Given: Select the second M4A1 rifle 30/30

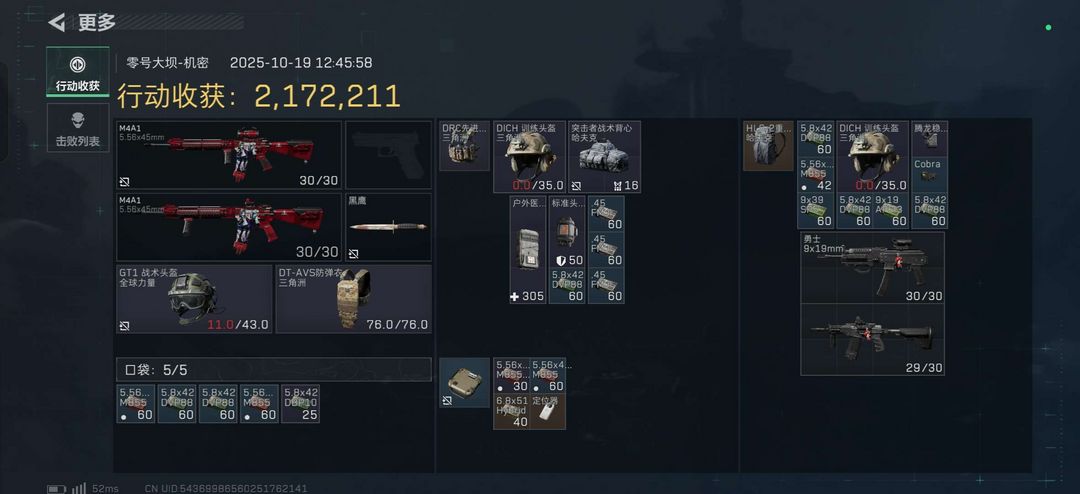Looking at the screenshot, I should tap(229, 227).
